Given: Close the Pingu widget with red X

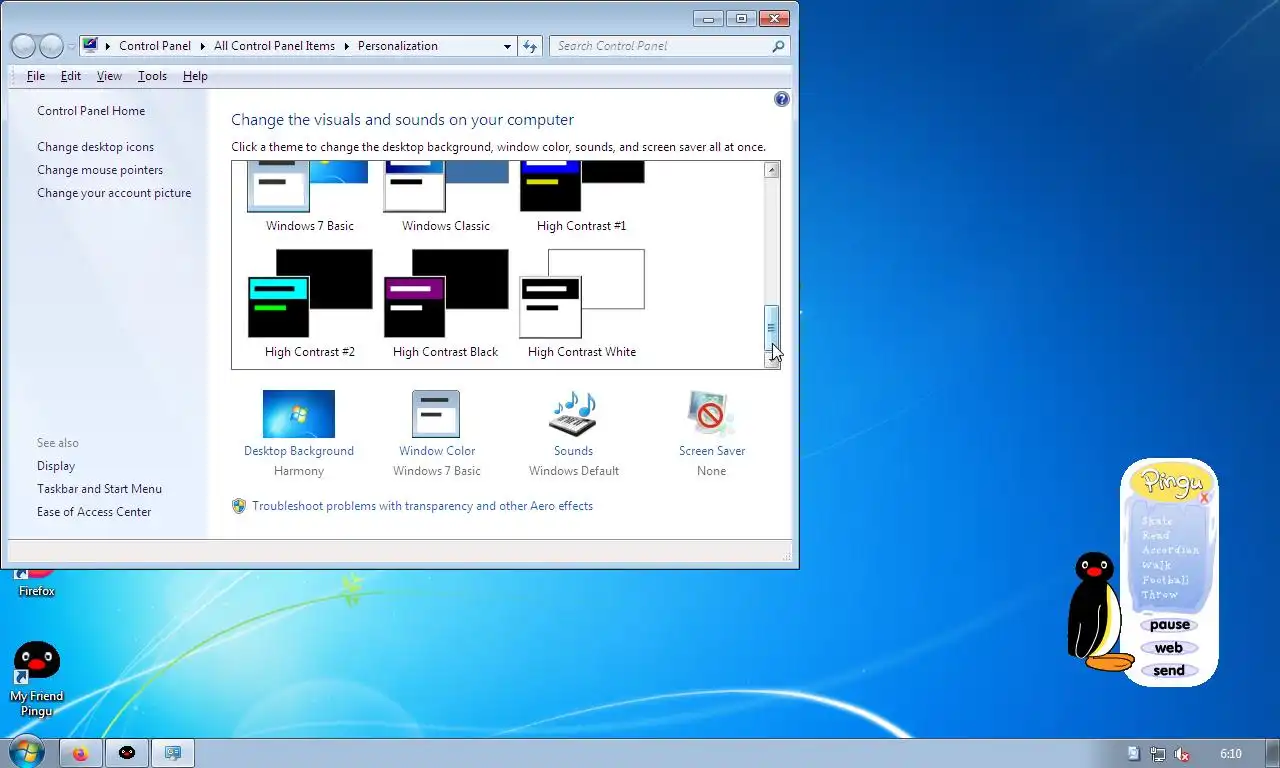Looking at the screenshot, I should pos(1204,497).
